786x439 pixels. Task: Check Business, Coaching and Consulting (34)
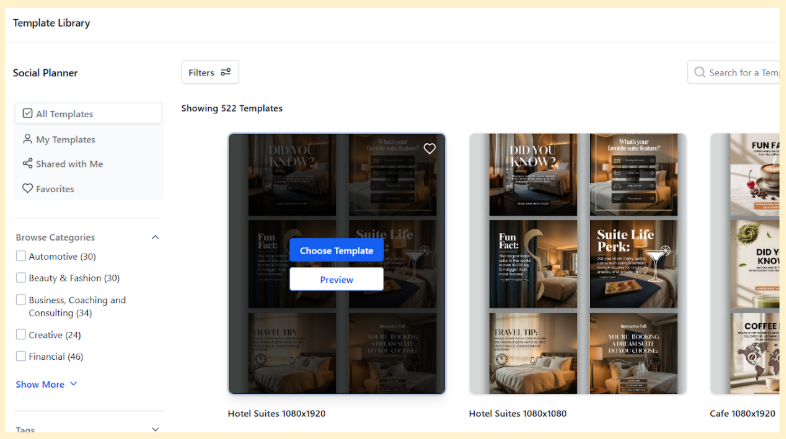[21, 300]
